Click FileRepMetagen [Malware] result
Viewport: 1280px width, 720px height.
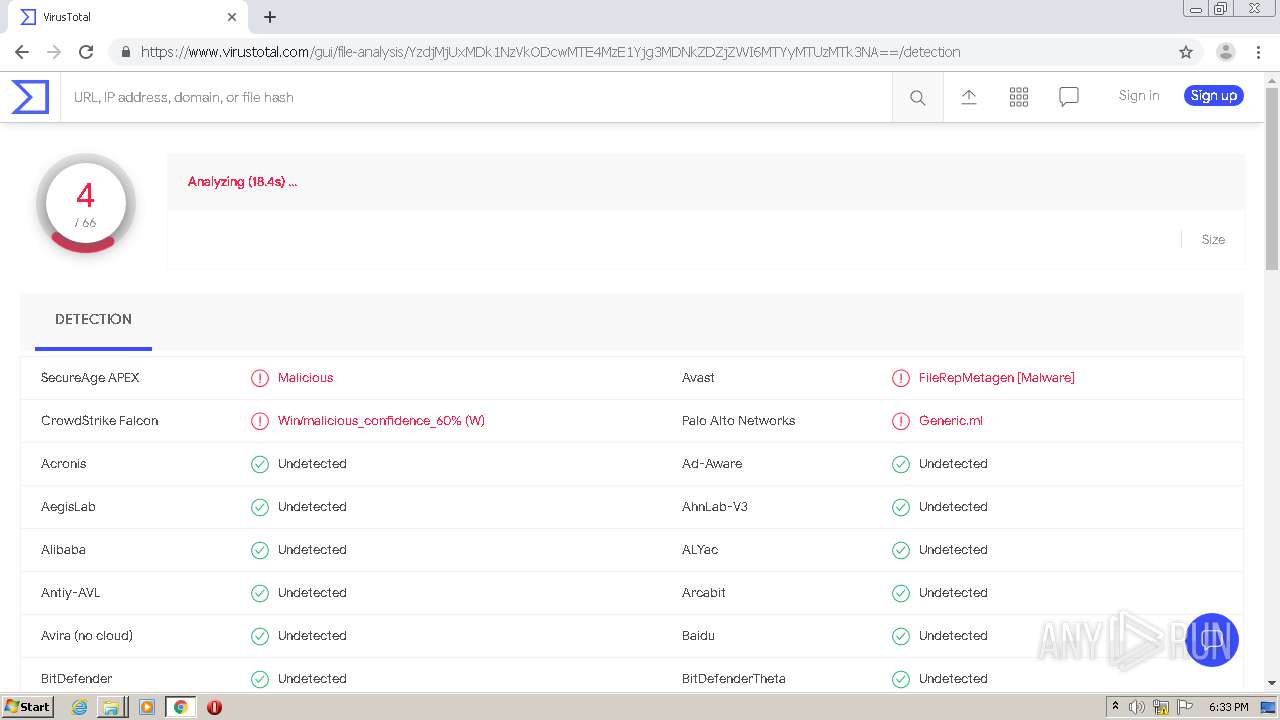(x=997, y=378)
